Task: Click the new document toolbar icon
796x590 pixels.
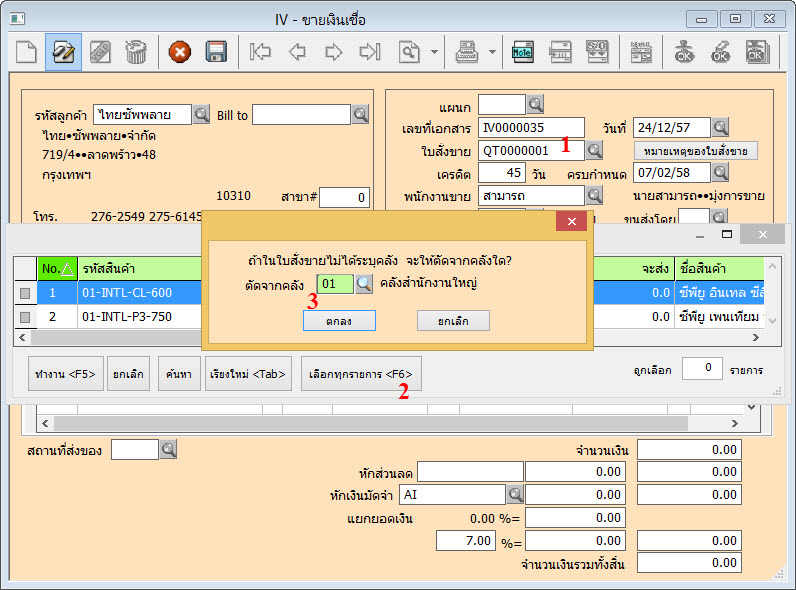Action: coord(24,52)
